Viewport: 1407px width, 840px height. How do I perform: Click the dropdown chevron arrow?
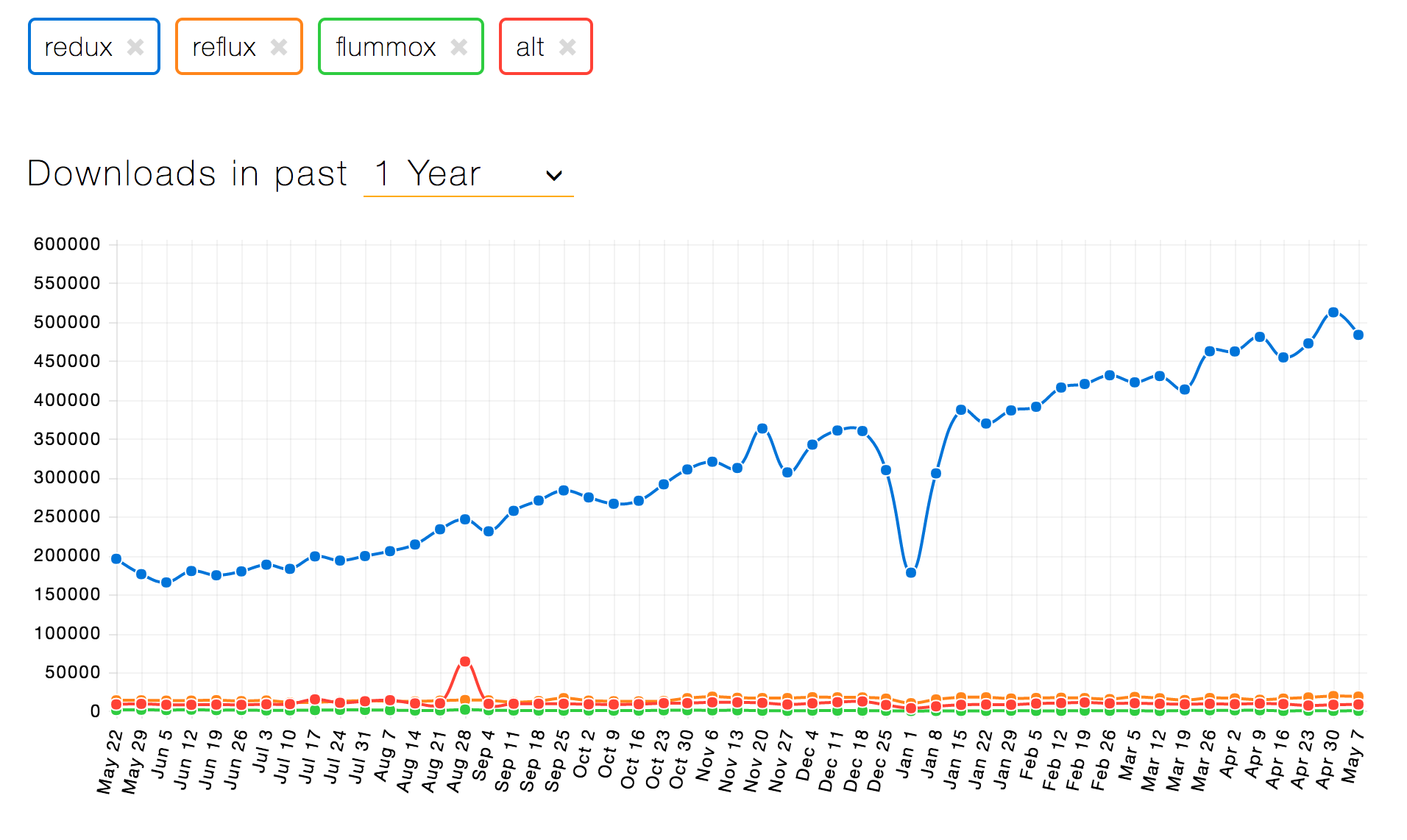pyautogui.click(x=554, y=175)
